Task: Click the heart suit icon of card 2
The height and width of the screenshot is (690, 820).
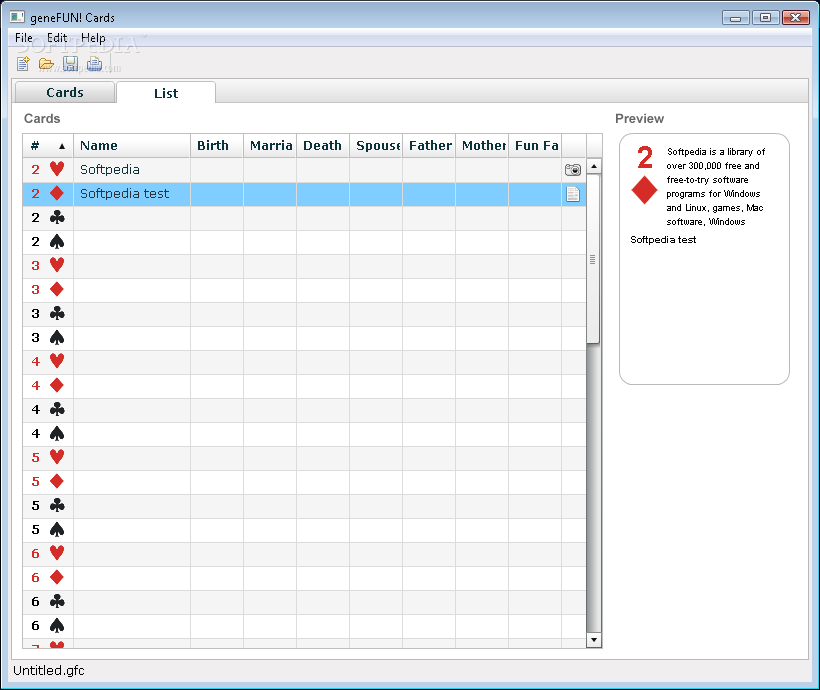Action: point(57,169)
